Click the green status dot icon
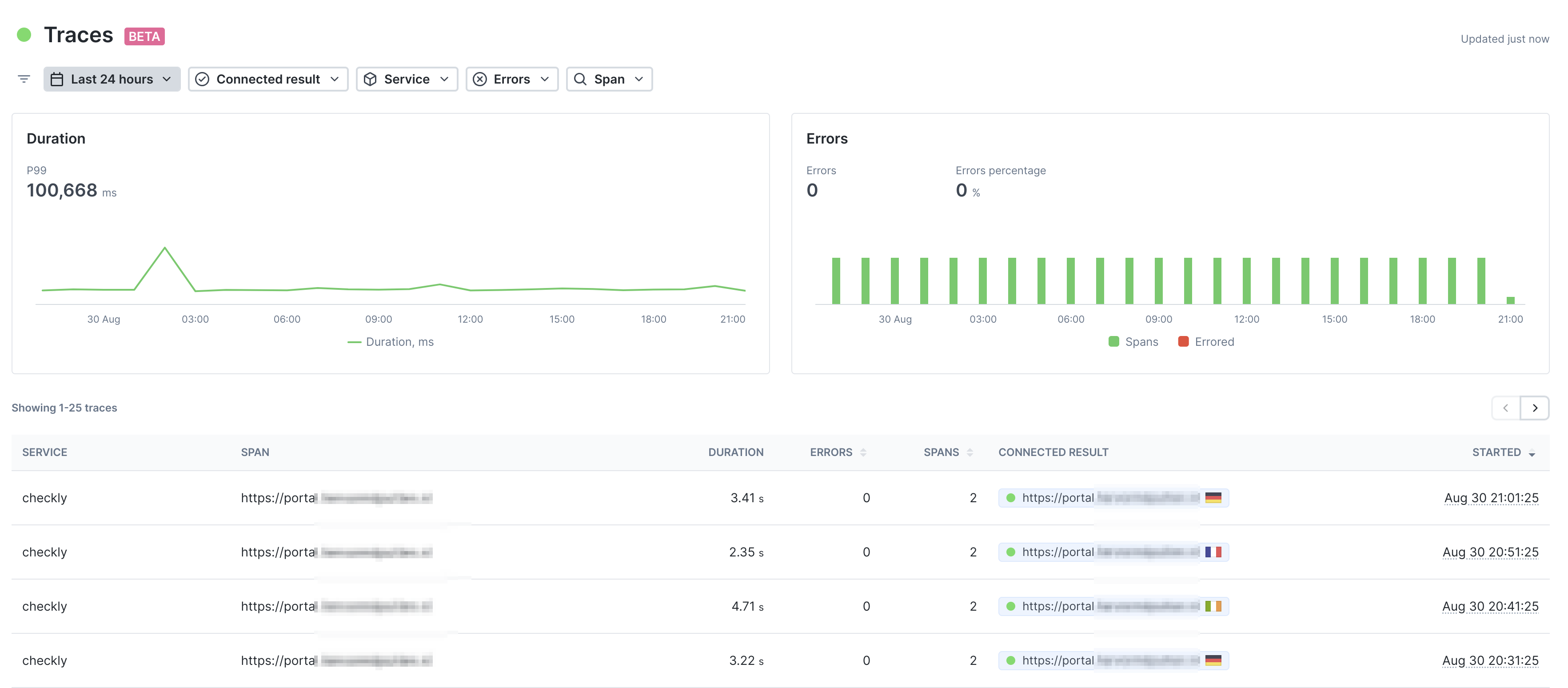1568x688 pixels. point(22,33)
